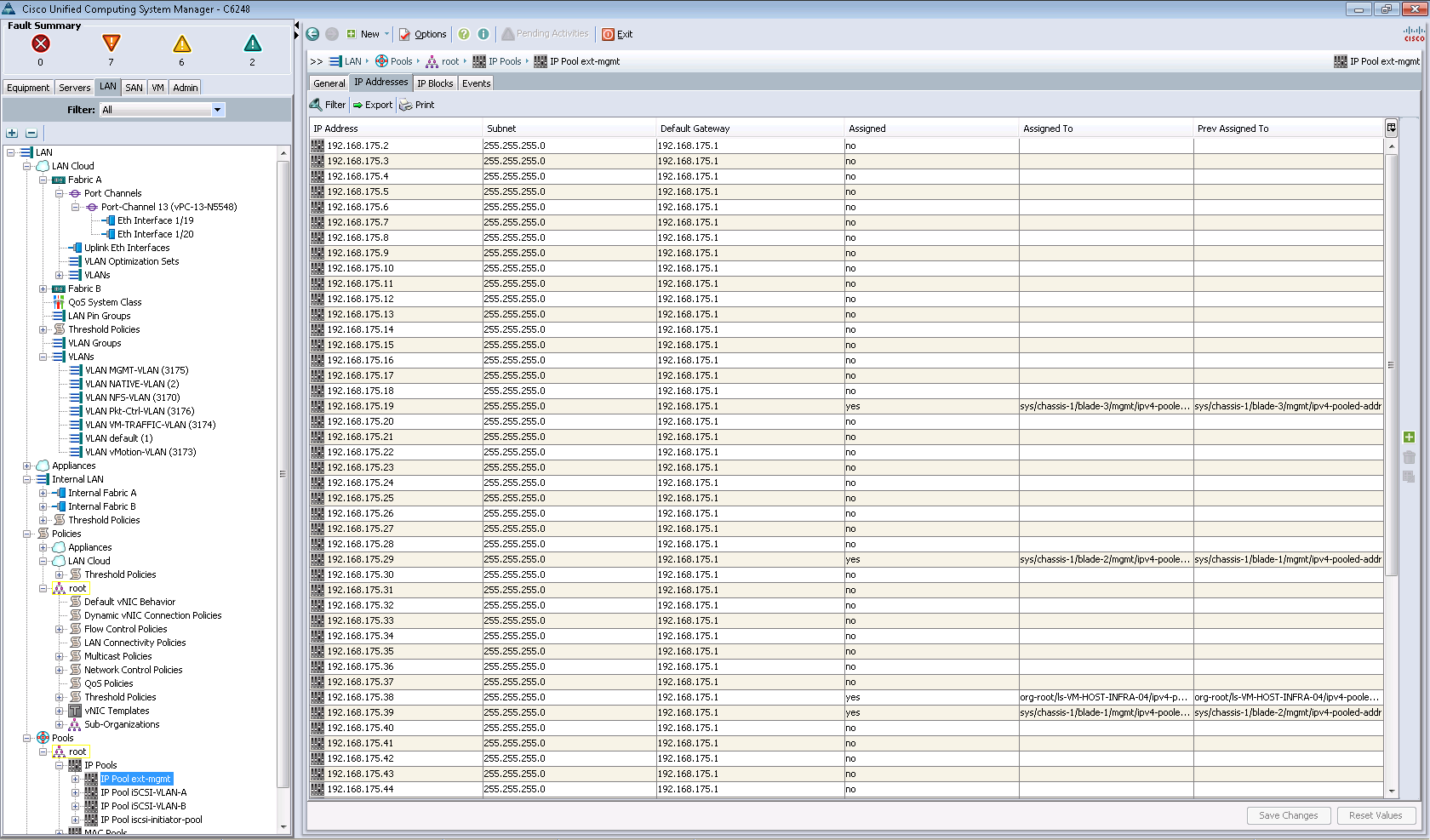Select LAN Connectivity Policies in tree
Screen dimensions: 1430x840
[134, 643]
